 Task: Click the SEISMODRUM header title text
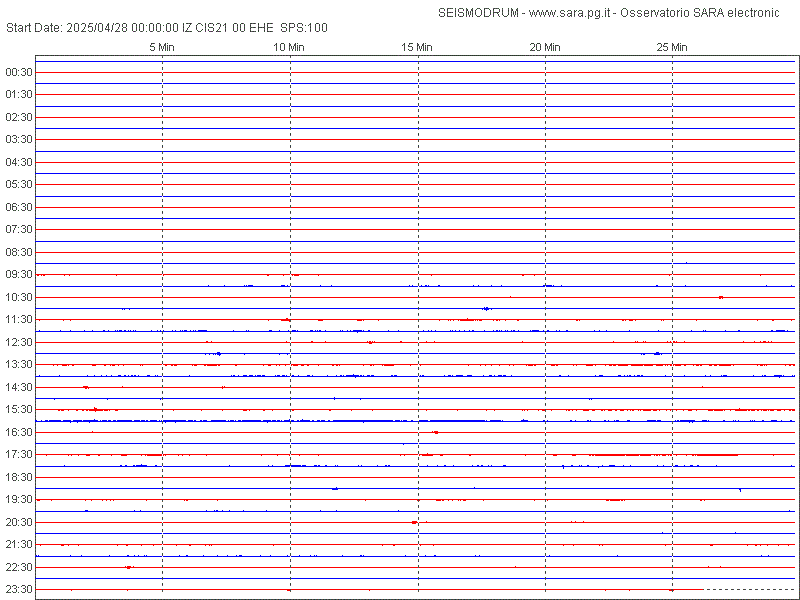tap(609, 13)
